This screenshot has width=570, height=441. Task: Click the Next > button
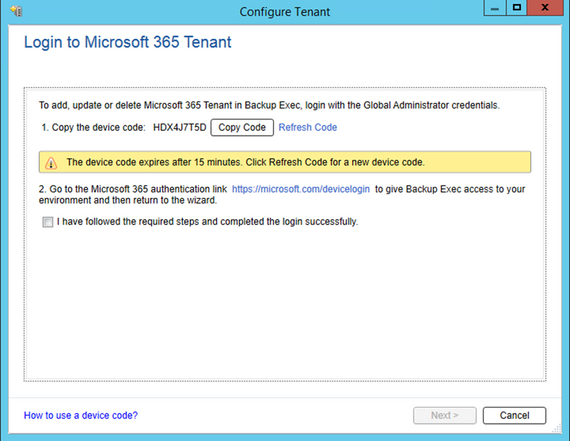point(445,416)
